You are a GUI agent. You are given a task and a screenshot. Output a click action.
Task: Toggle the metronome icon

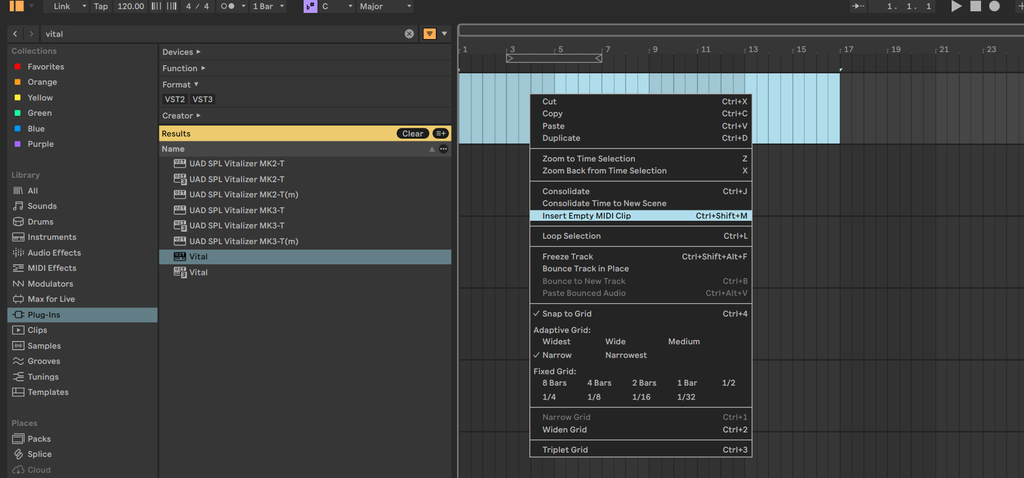228,6
